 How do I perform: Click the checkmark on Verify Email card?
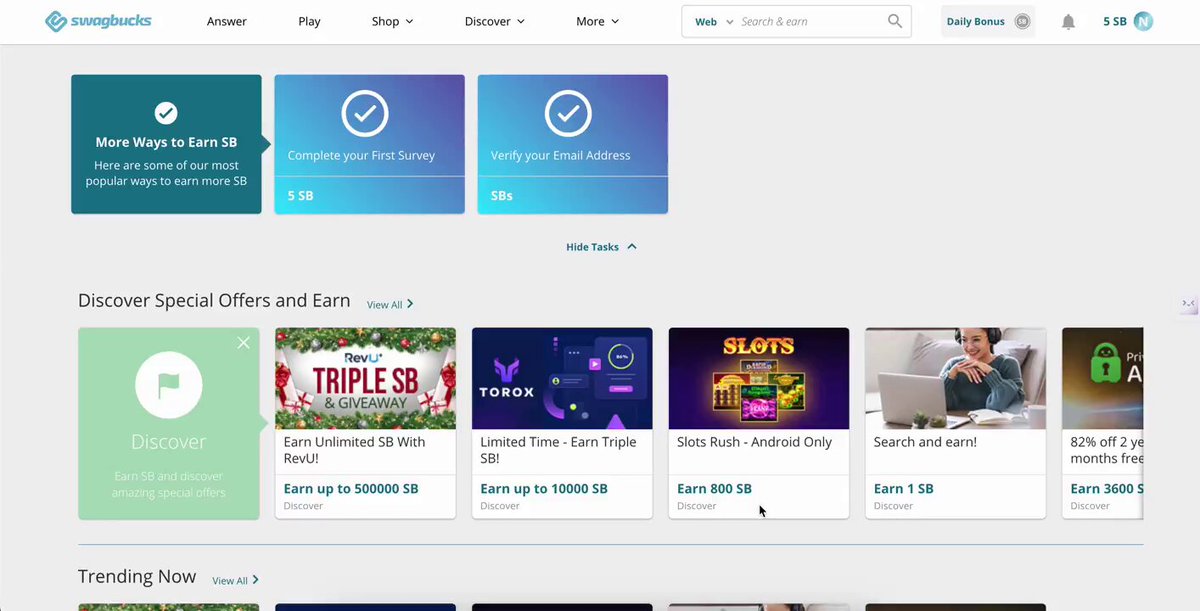coord(568,113)
